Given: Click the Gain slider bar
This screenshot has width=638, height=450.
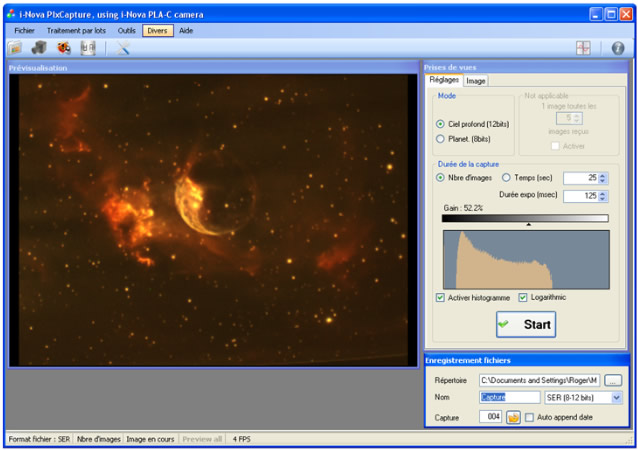Looking at the screenshot, I should [524, 217].
